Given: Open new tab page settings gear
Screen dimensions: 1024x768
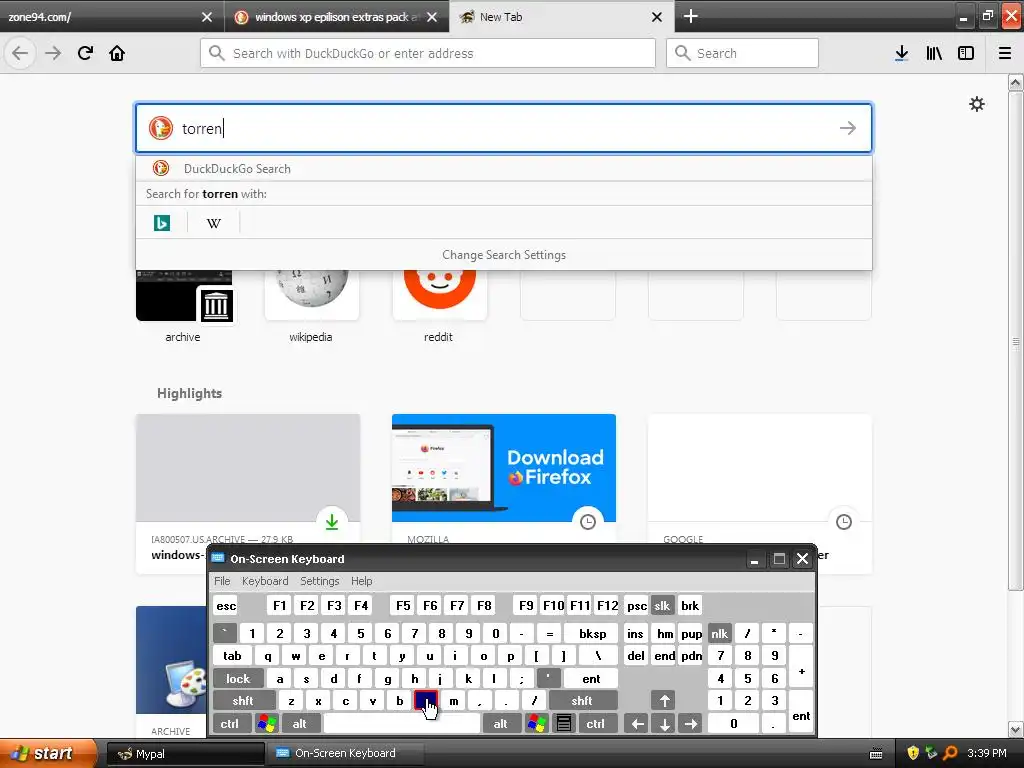Looking at the screenshot, I should pos(976,104).
